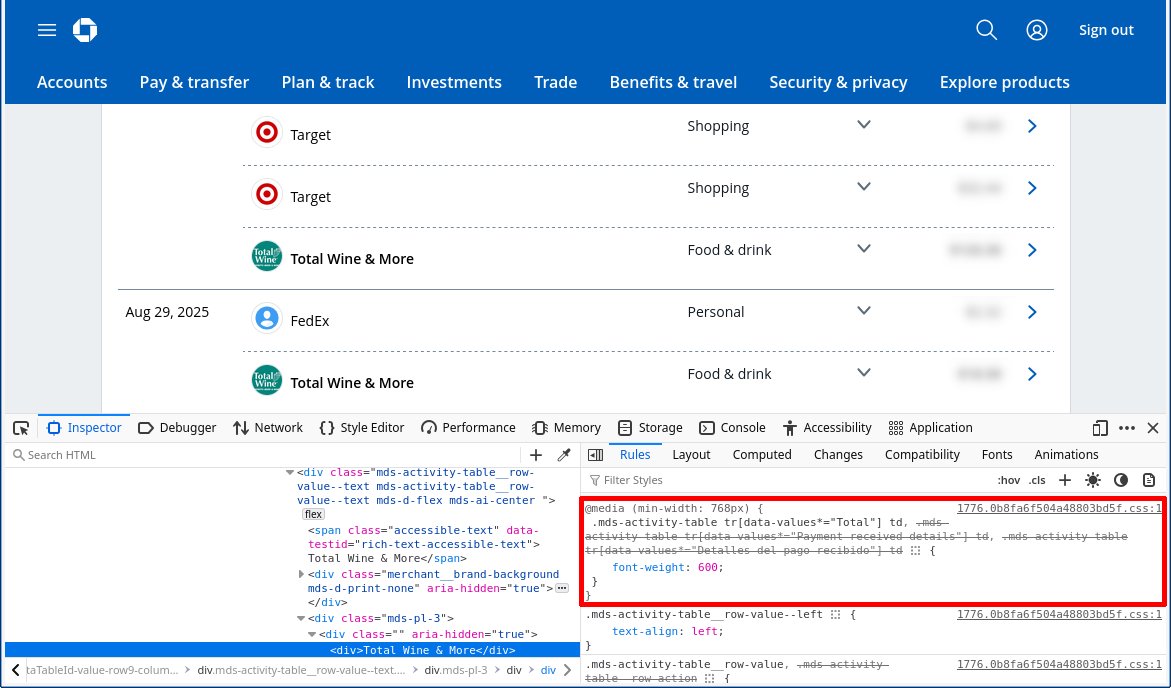This screenshot has height=688, width=1171.
Task: Expand the merchant__brand-background div node
Action: click(301, 574)
